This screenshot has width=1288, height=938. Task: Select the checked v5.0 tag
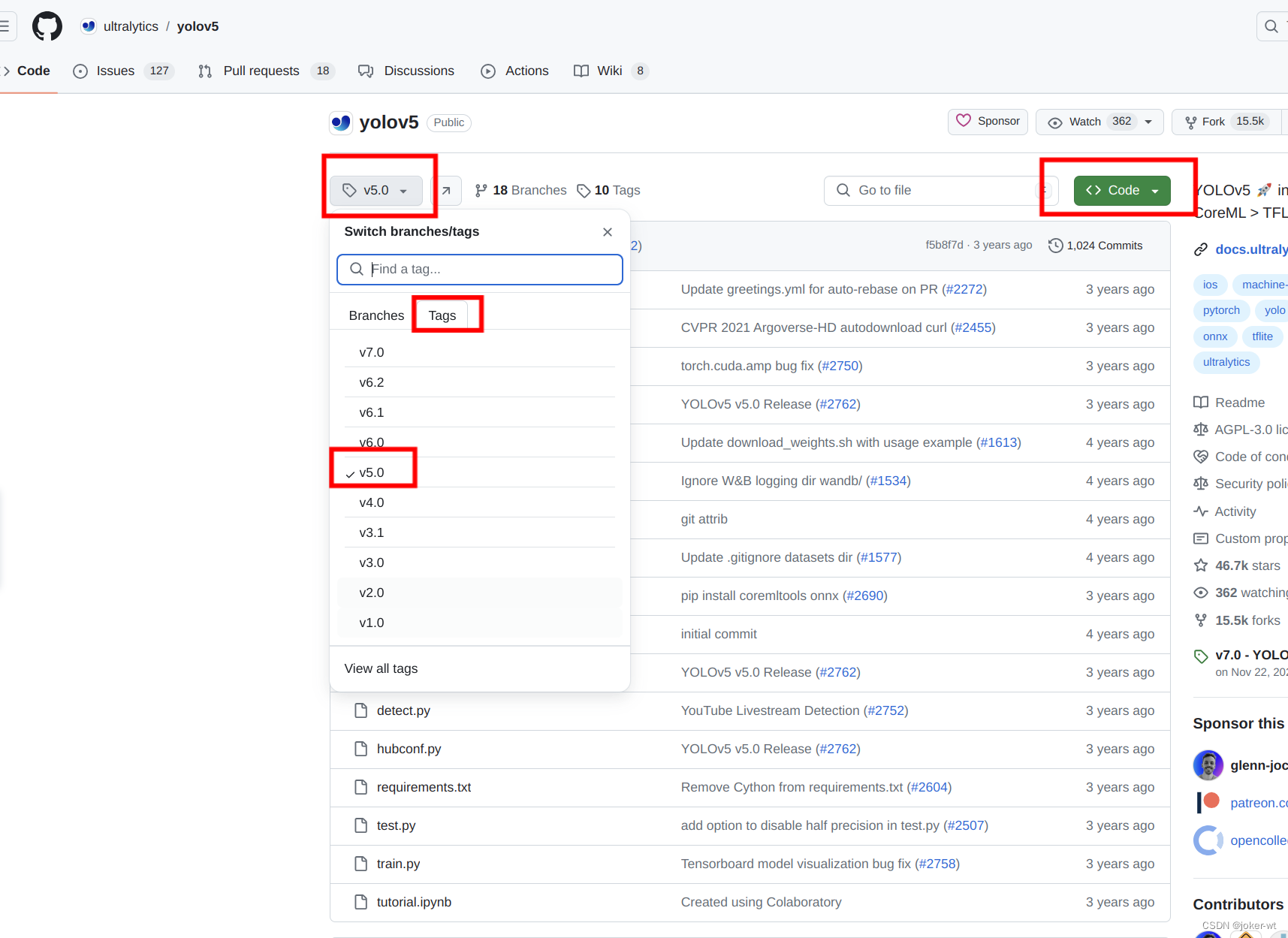pyautogui.click(x=479, y=472)
